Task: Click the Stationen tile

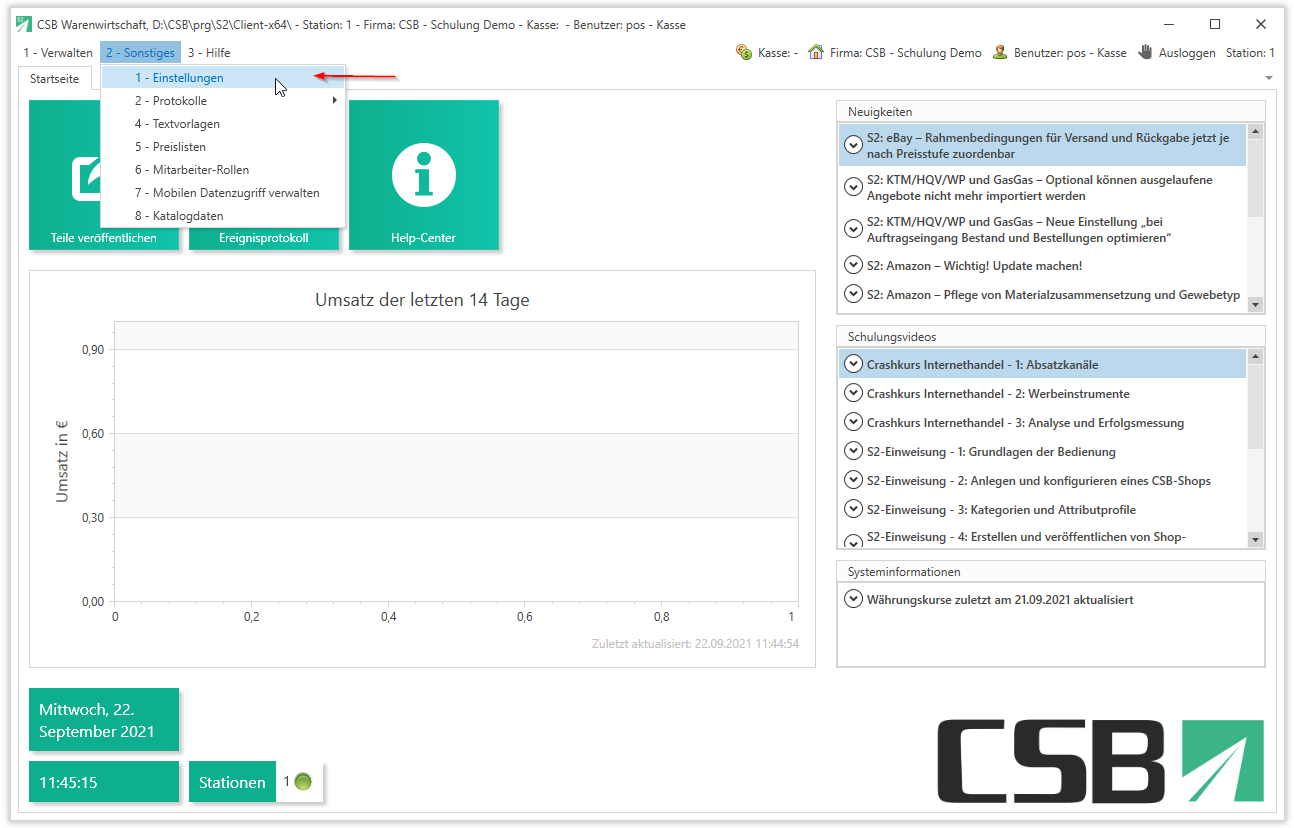Action: (232, 782)
